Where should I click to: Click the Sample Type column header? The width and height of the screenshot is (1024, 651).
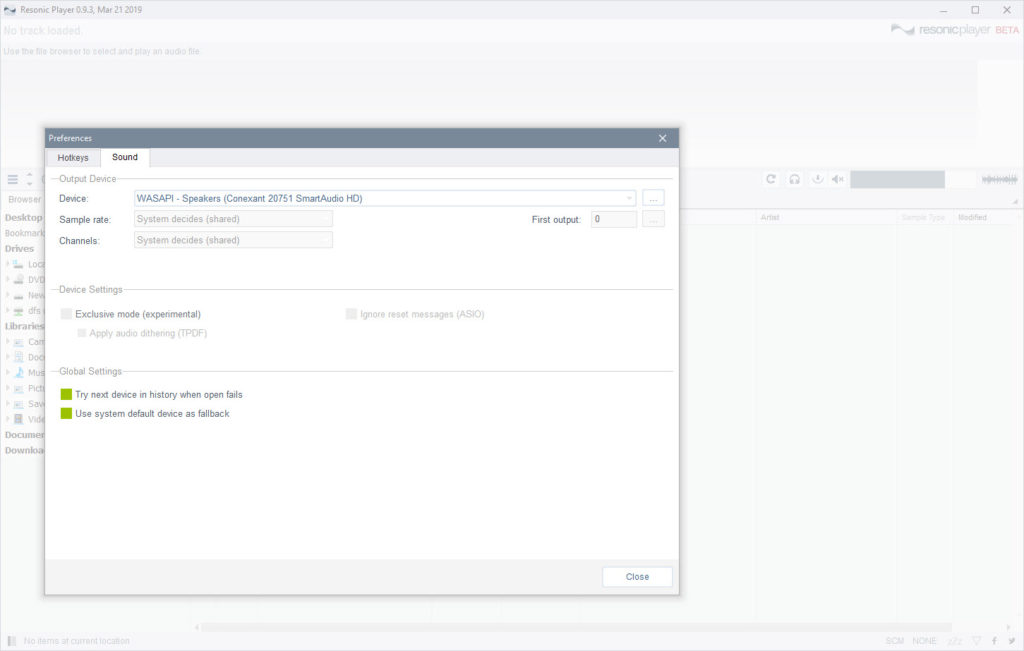(x=923, y=217)
